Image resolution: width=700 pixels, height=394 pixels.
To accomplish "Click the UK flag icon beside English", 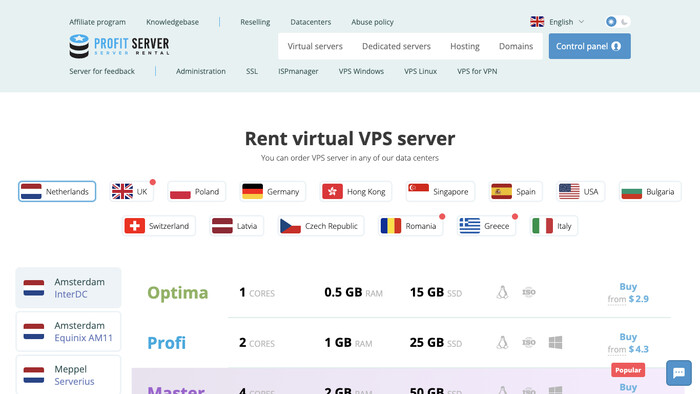I will 537,21.
